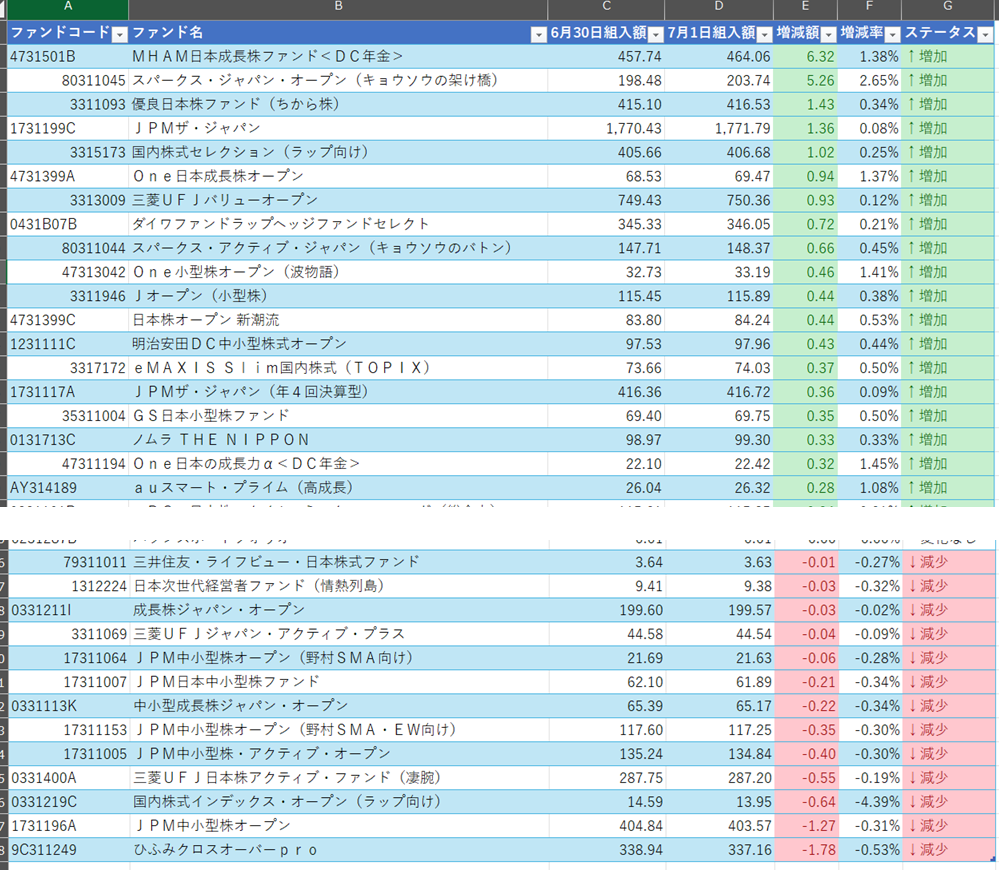Select cell ＧＳ日本小型株ファンド
Viewport: 999px width, 870px height.
338,416
